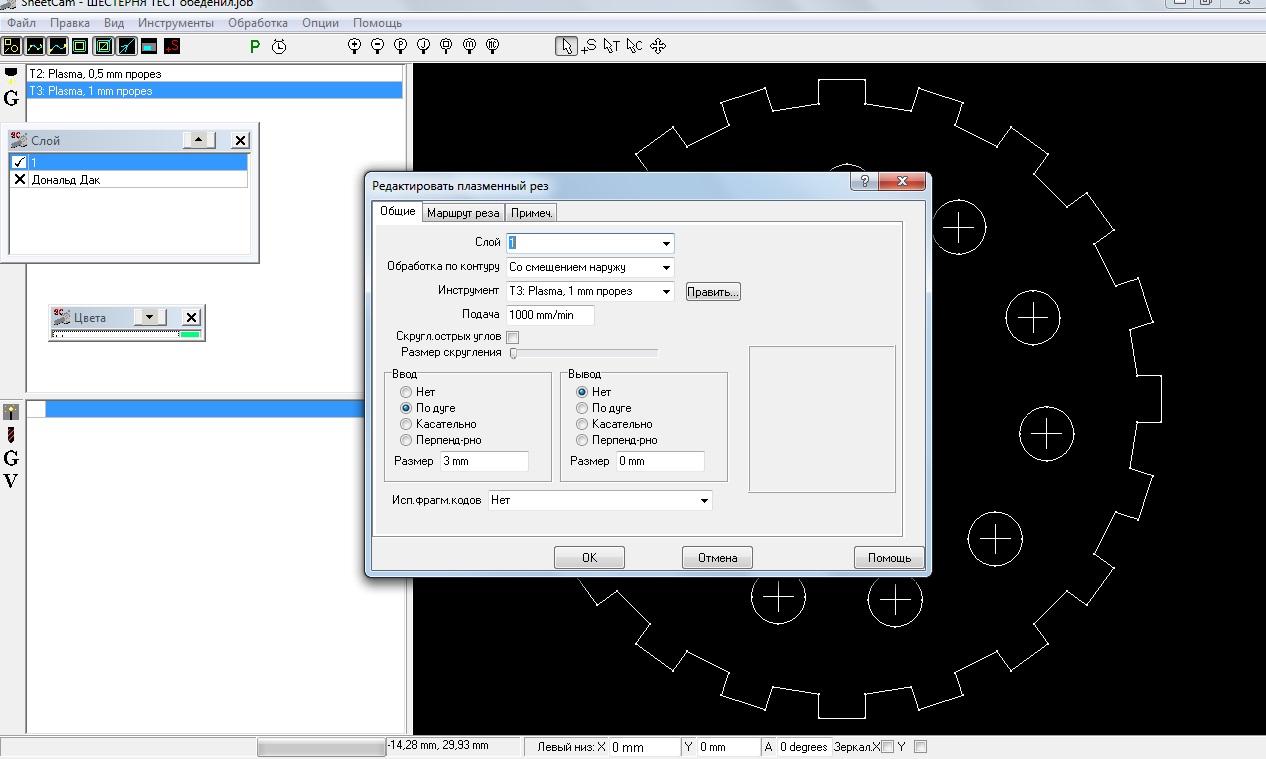Click the jet cutting icon beside operations list
The width and height of the screenshot is (1266, 759).
click(11, 412)
